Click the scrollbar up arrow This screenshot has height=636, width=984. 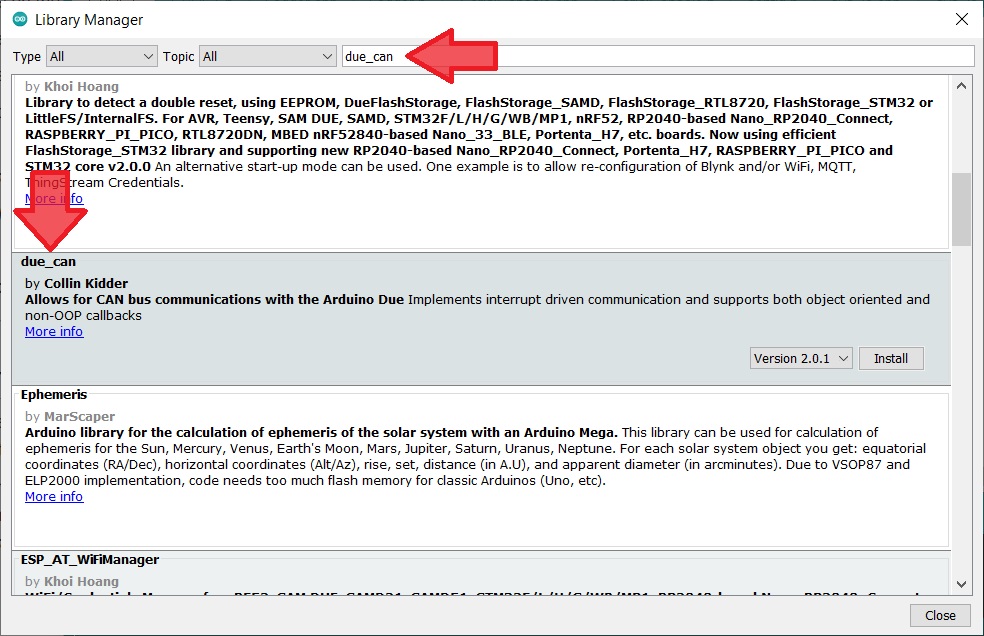[961, 86]
